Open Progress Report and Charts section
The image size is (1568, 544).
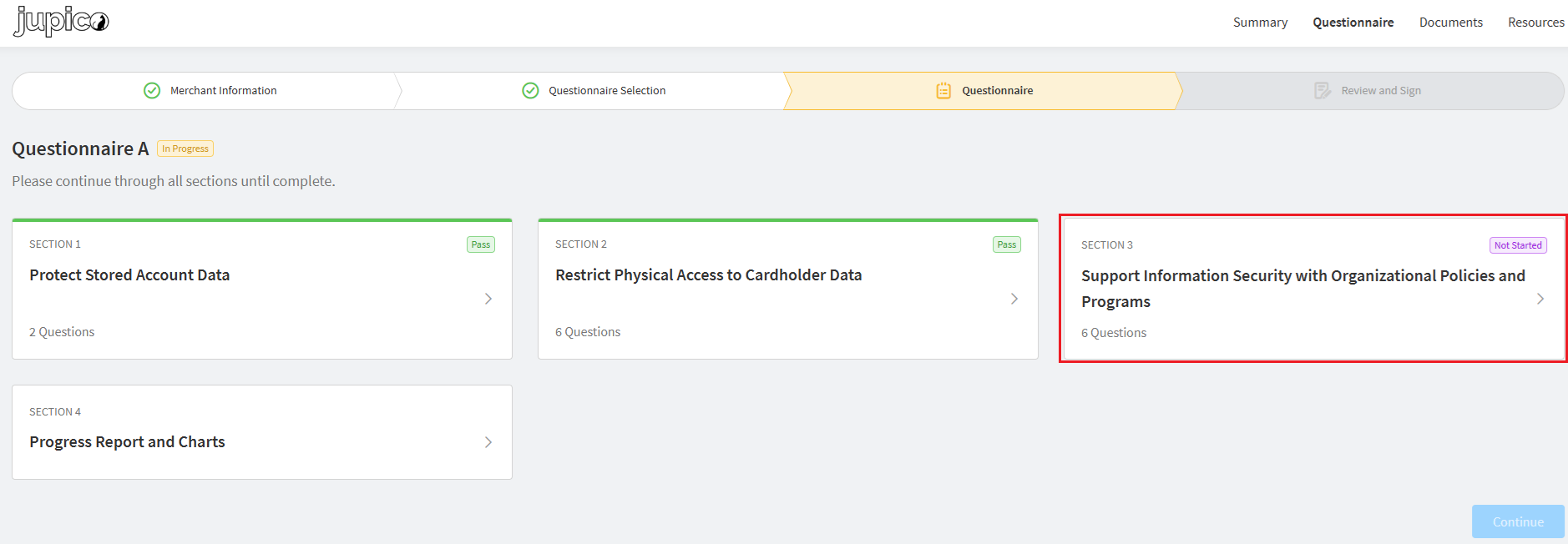click(127, 442)
